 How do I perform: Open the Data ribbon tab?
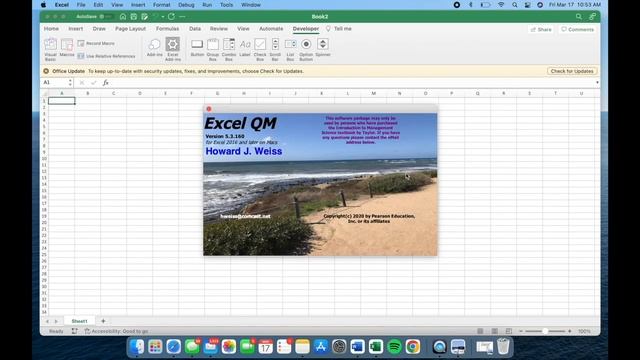(x=195, y=29)
